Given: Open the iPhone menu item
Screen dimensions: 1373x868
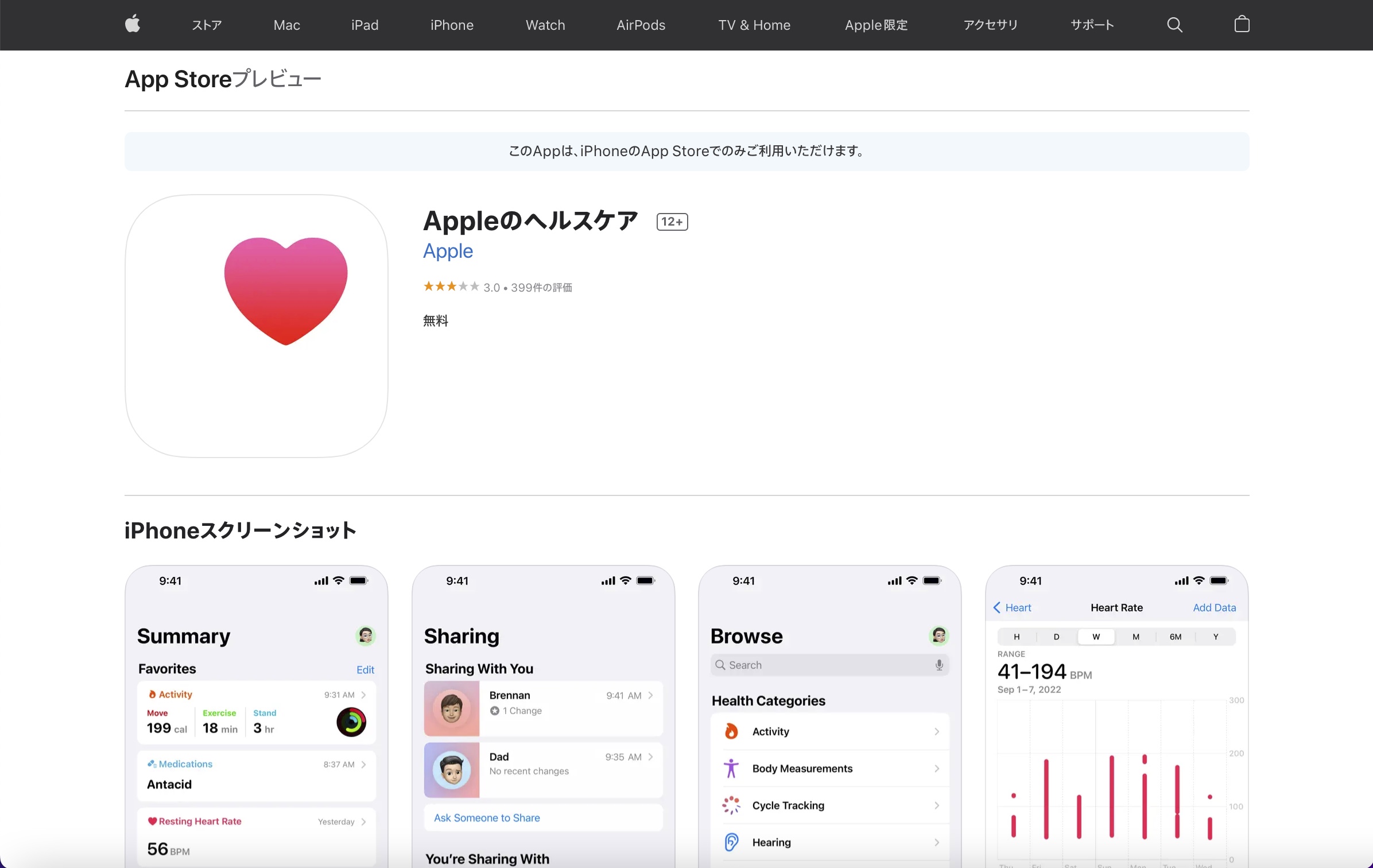Looking at the screenshot, I should tap(452, 25).
